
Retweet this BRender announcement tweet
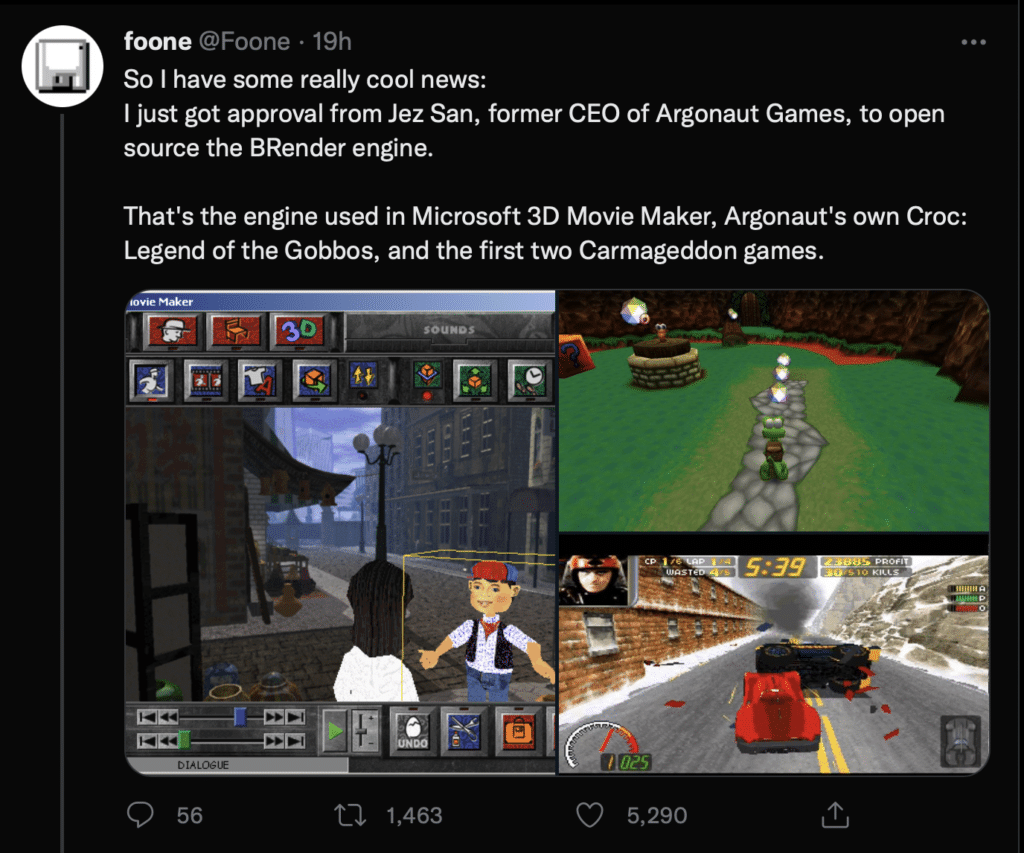coord(350,815)
